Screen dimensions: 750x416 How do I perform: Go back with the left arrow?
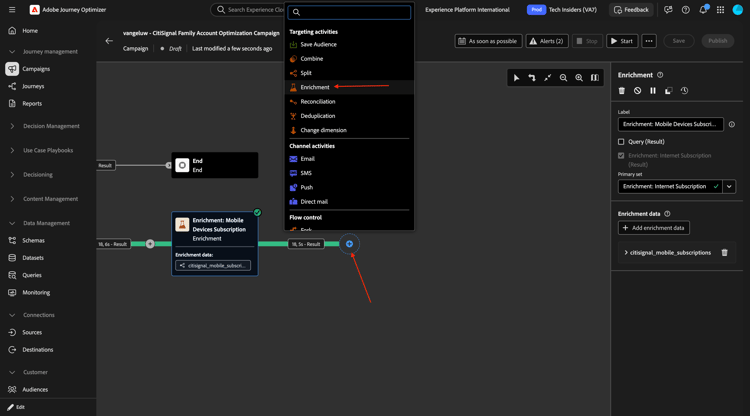(x=109, y=41)
